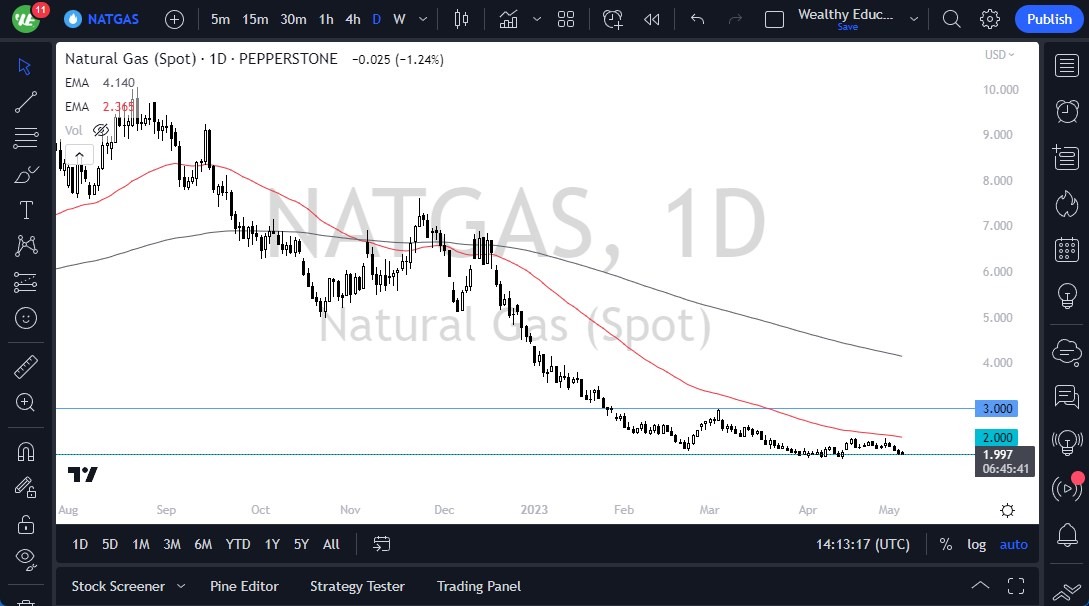The image size is (1089, 606).
Task: Undo the last chart action
Action: 697,19
